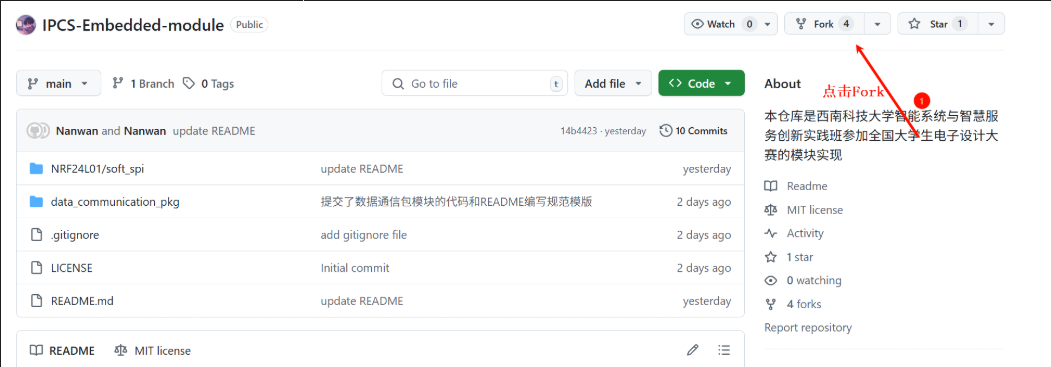
Task: Focus the Go to file search field
Action: coord(475,84)
